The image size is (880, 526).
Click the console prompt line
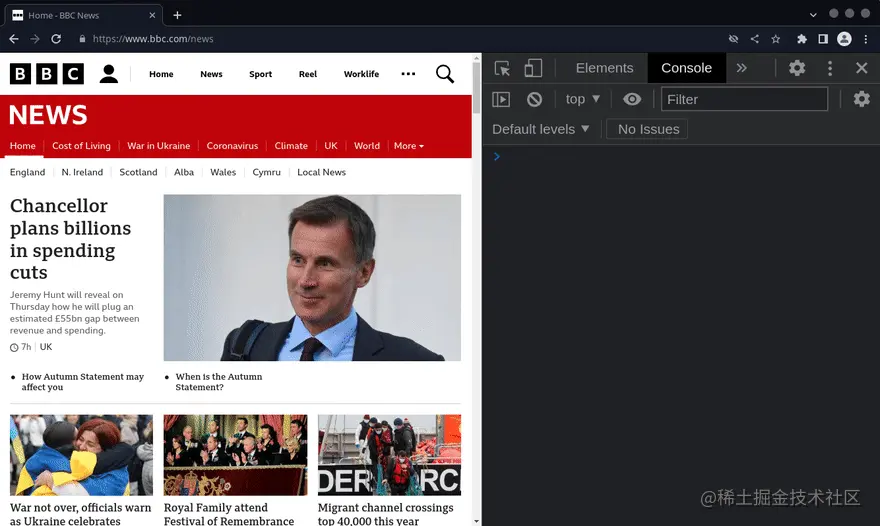pos(681,157)
